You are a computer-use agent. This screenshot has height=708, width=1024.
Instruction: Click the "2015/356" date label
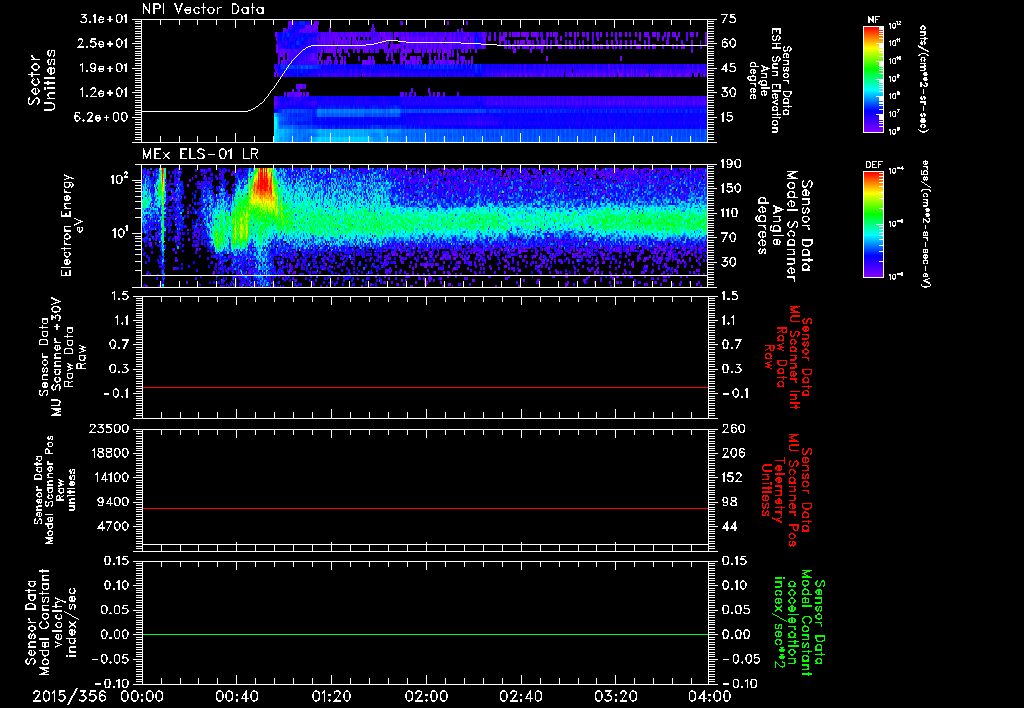coord(69,697)
